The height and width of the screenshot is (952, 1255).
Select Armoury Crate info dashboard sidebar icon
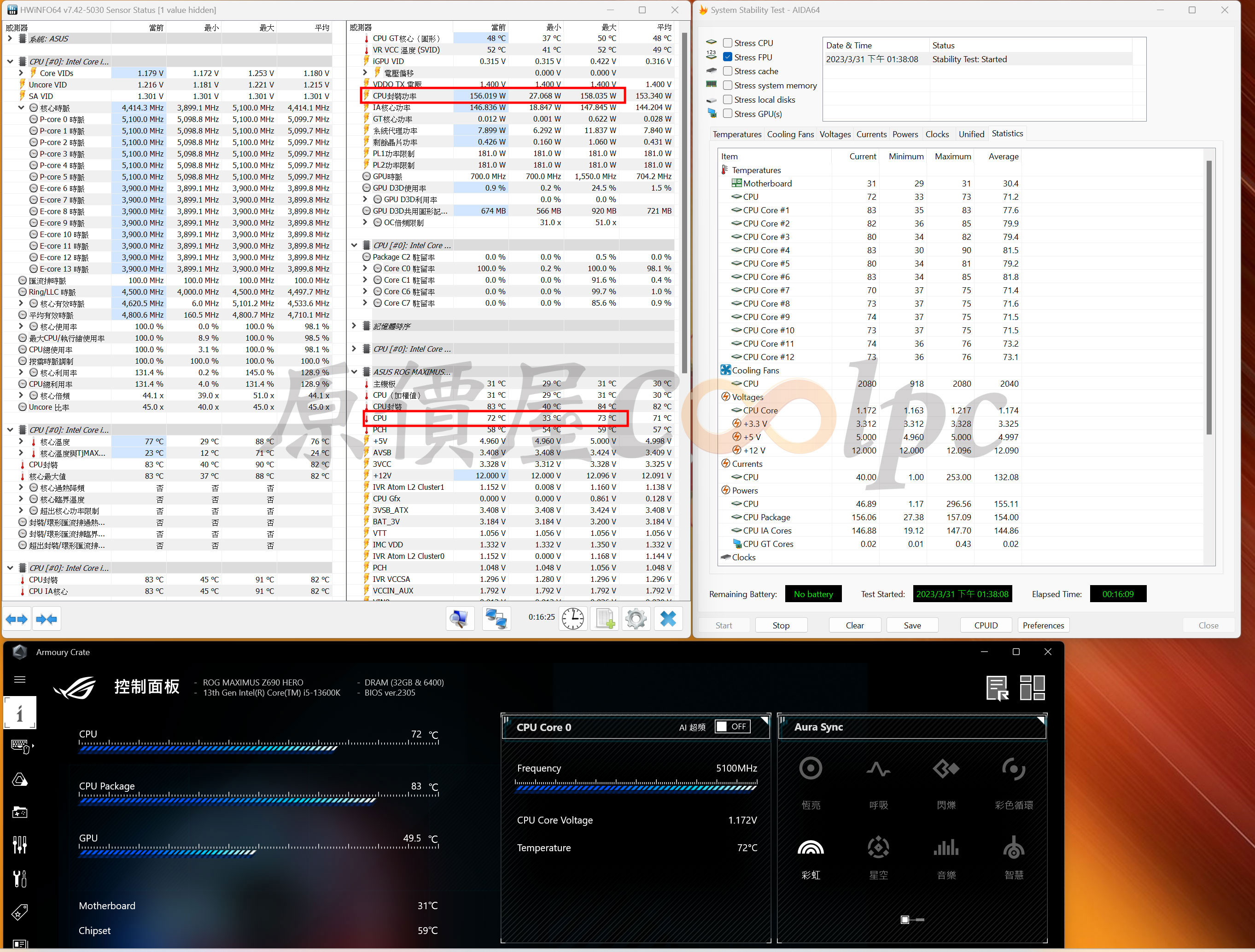pyautogui.click(x=20, y=713)
